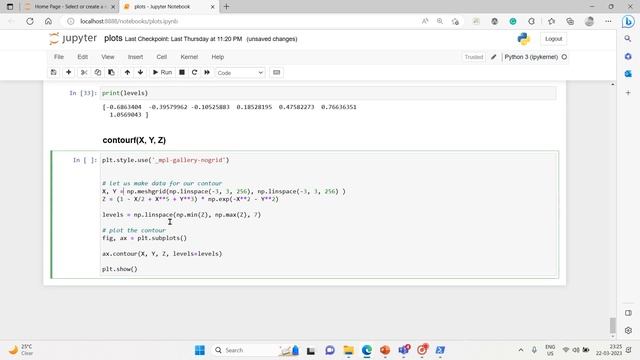The width and height of the screenshot is (640, 360).
Task: Open Microsoft Edge from taskbar
Action: pos(367,350)
